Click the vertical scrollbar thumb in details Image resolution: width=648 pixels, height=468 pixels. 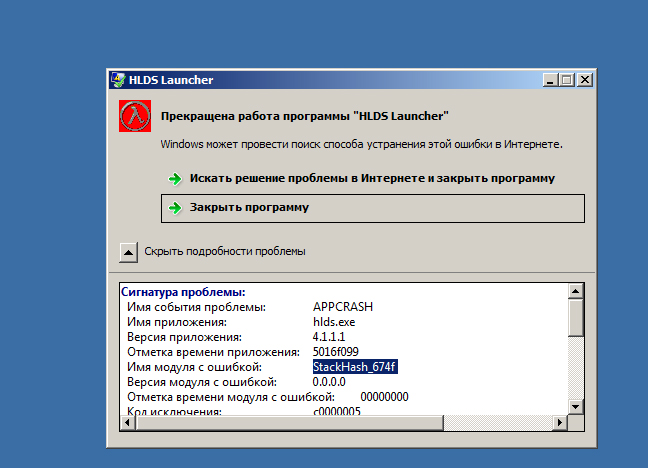click(575, 318)
